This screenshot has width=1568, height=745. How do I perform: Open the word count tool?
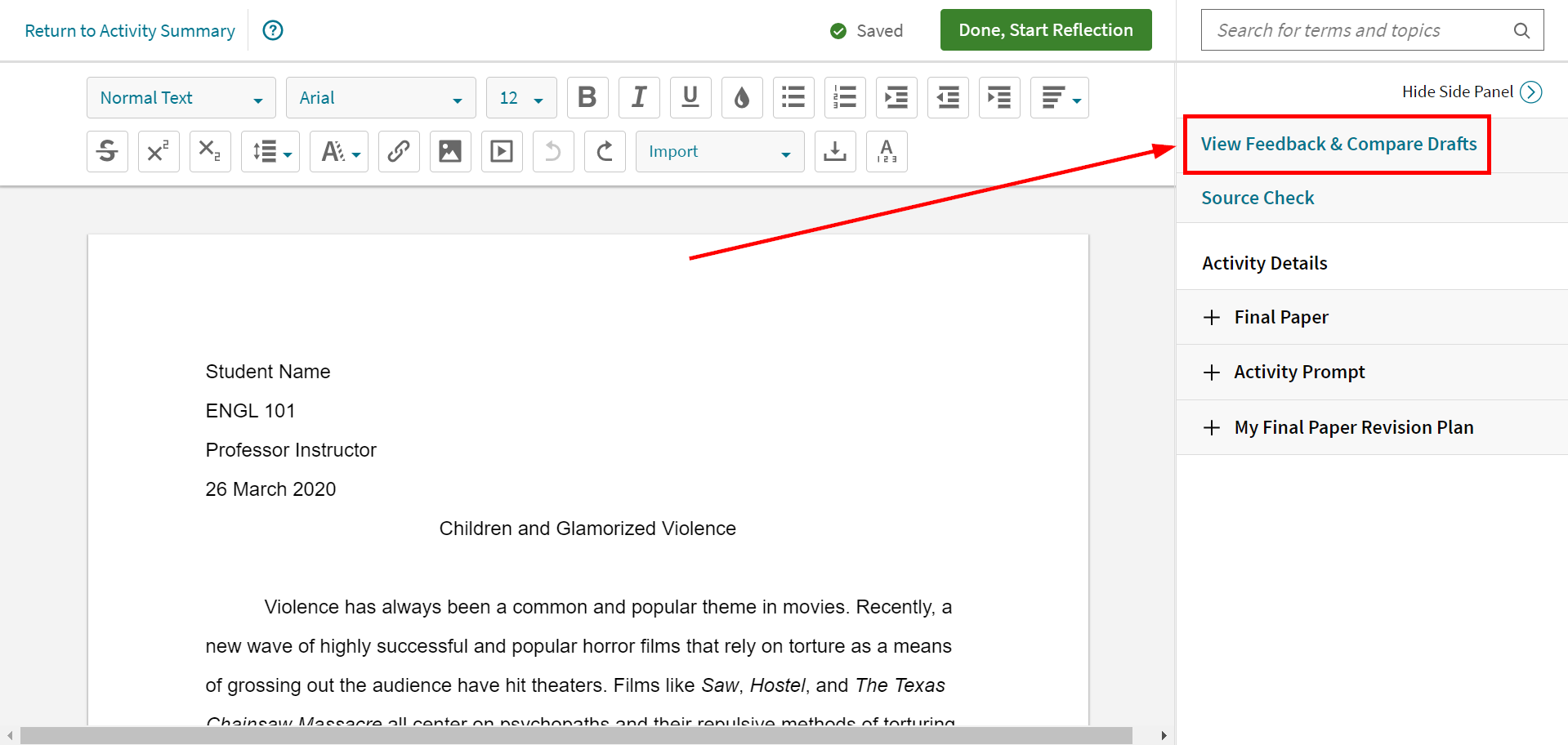coord(887,151)
